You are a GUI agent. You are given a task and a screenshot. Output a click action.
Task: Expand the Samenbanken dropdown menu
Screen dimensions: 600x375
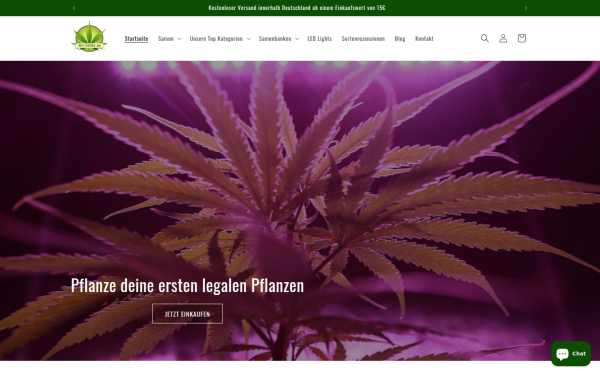tap(279, 38)
